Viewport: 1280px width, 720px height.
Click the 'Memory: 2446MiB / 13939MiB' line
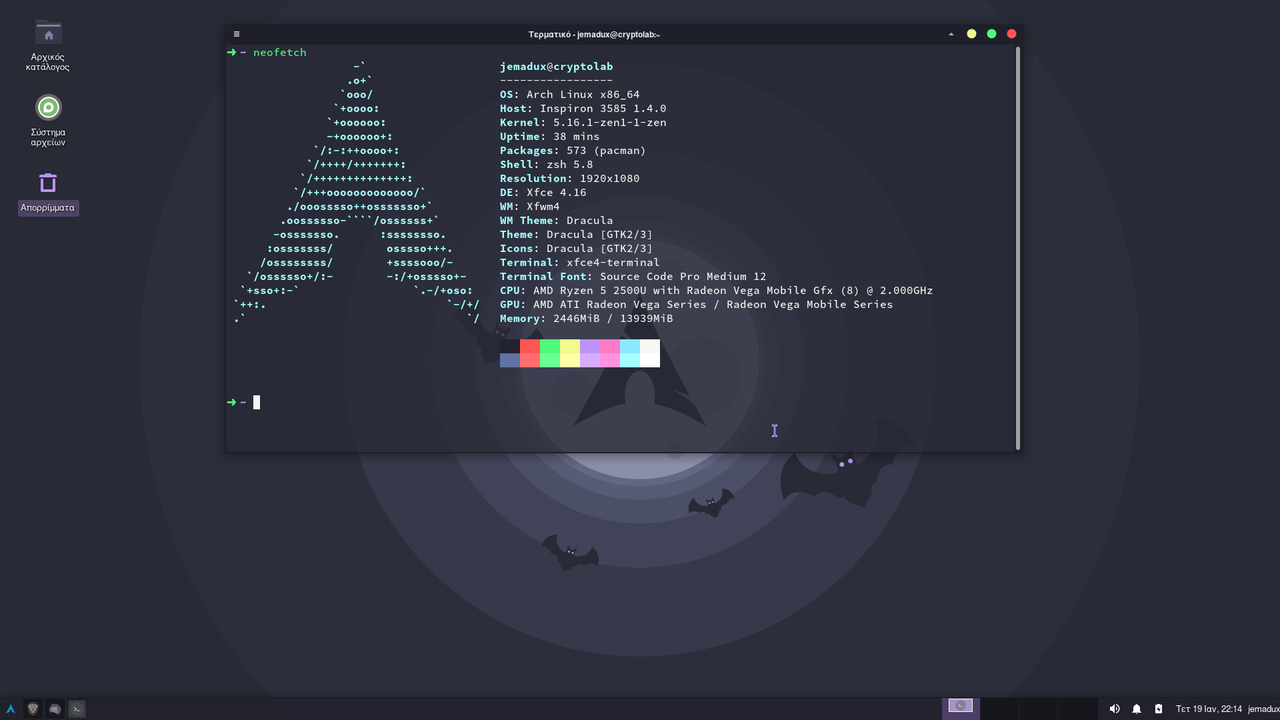point(587,318)
